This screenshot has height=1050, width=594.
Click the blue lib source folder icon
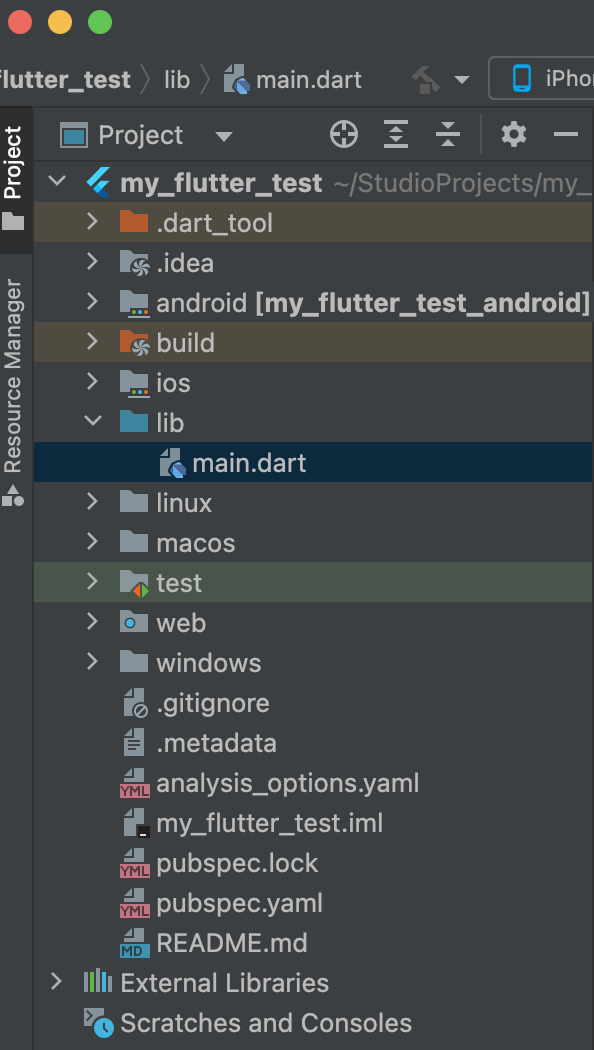tap(134, 422)
